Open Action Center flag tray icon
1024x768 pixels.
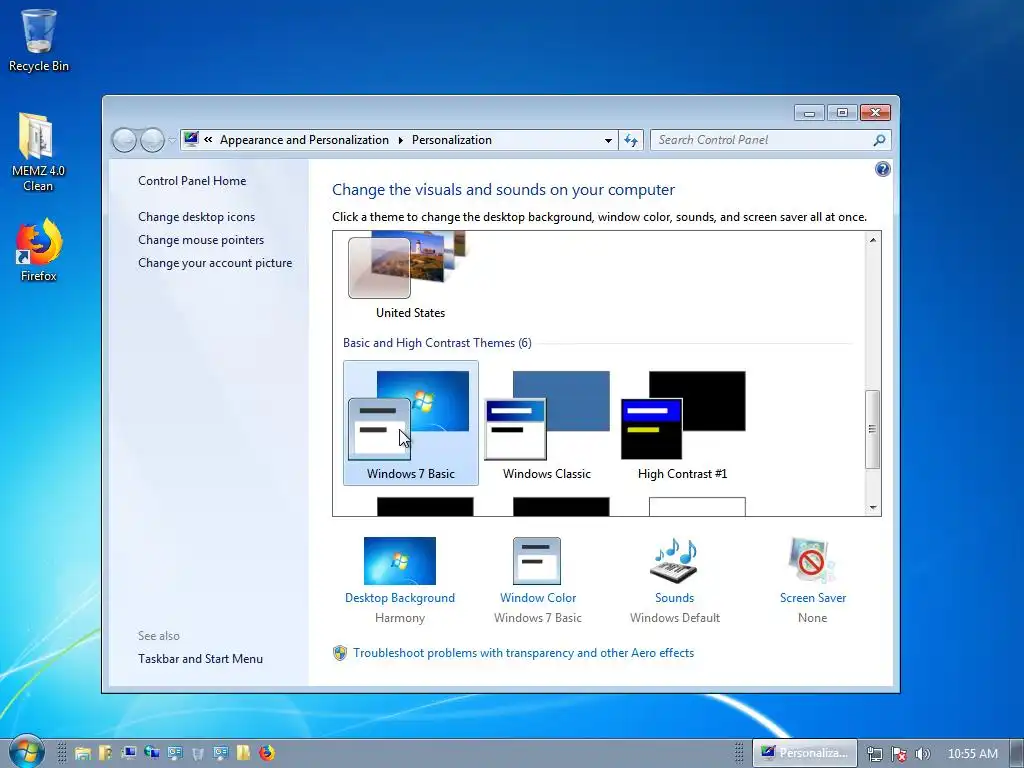tap(899, 754)
